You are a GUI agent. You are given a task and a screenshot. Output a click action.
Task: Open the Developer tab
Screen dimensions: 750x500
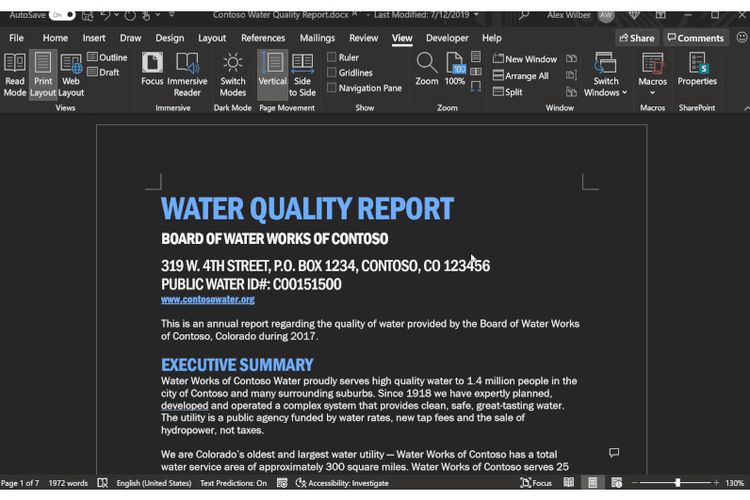[x=447, y=38]
